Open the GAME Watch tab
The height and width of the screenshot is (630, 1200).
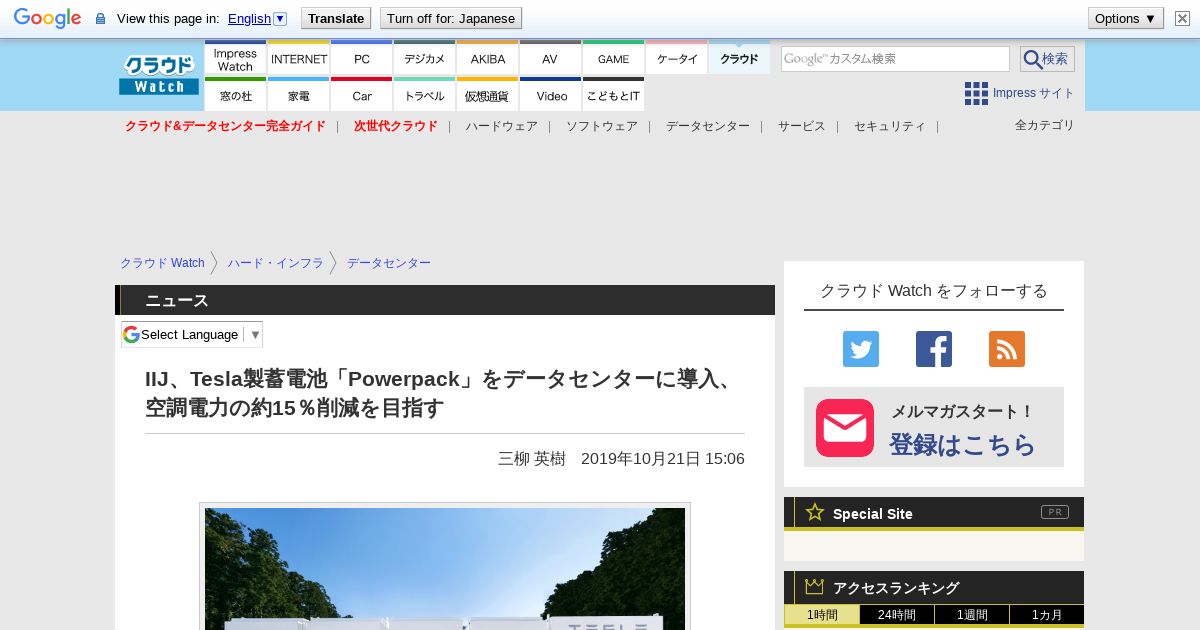coord(614,59)
